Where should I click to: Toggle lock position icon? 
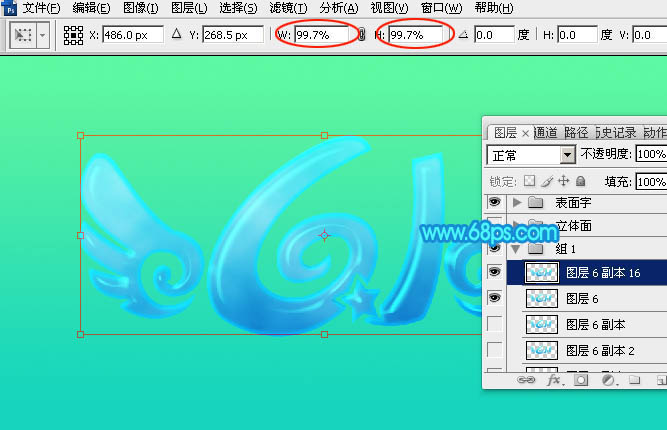tap(564, 181)
